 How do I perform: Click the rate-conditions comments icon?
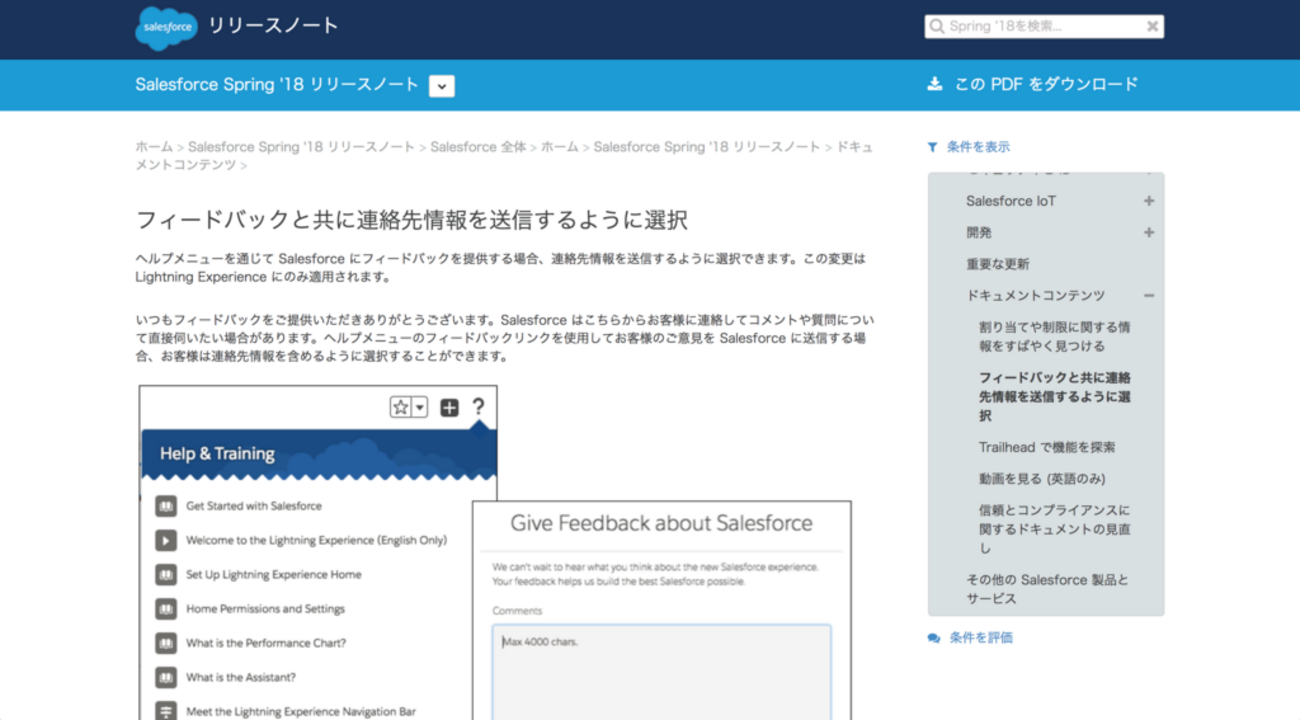coord(934,637)
